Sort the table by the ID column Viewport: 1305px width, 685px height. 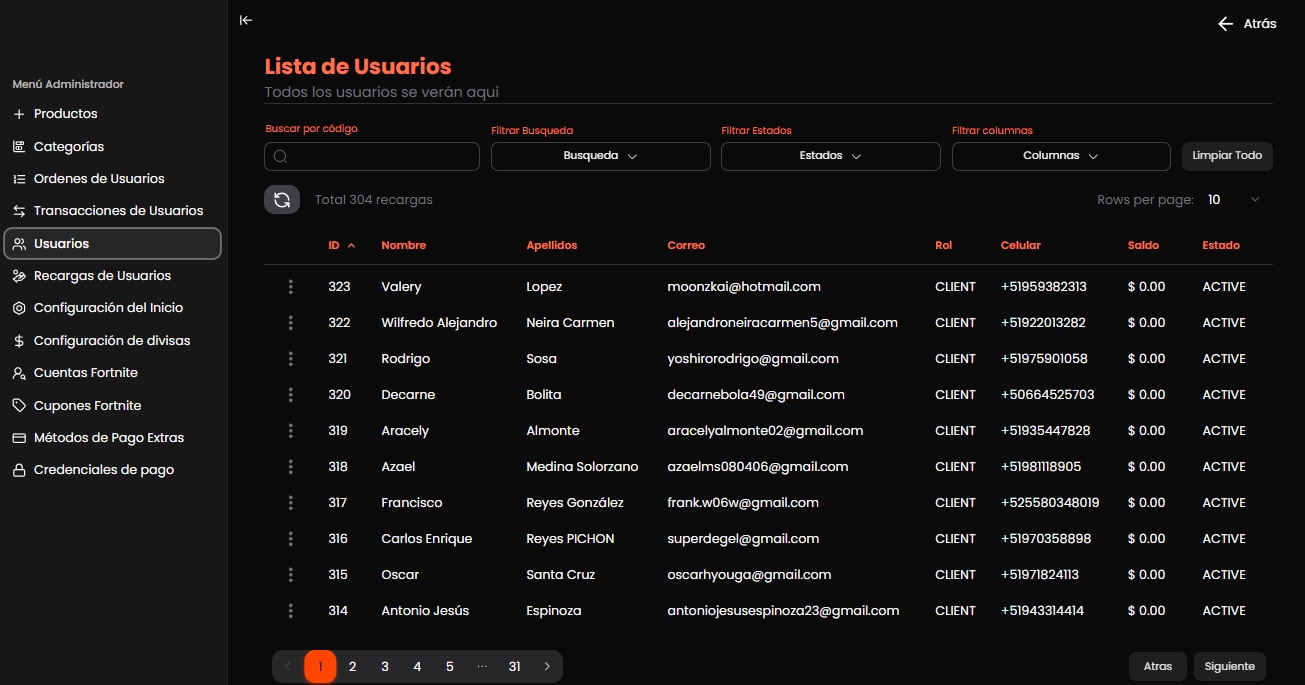coord(341,245)
